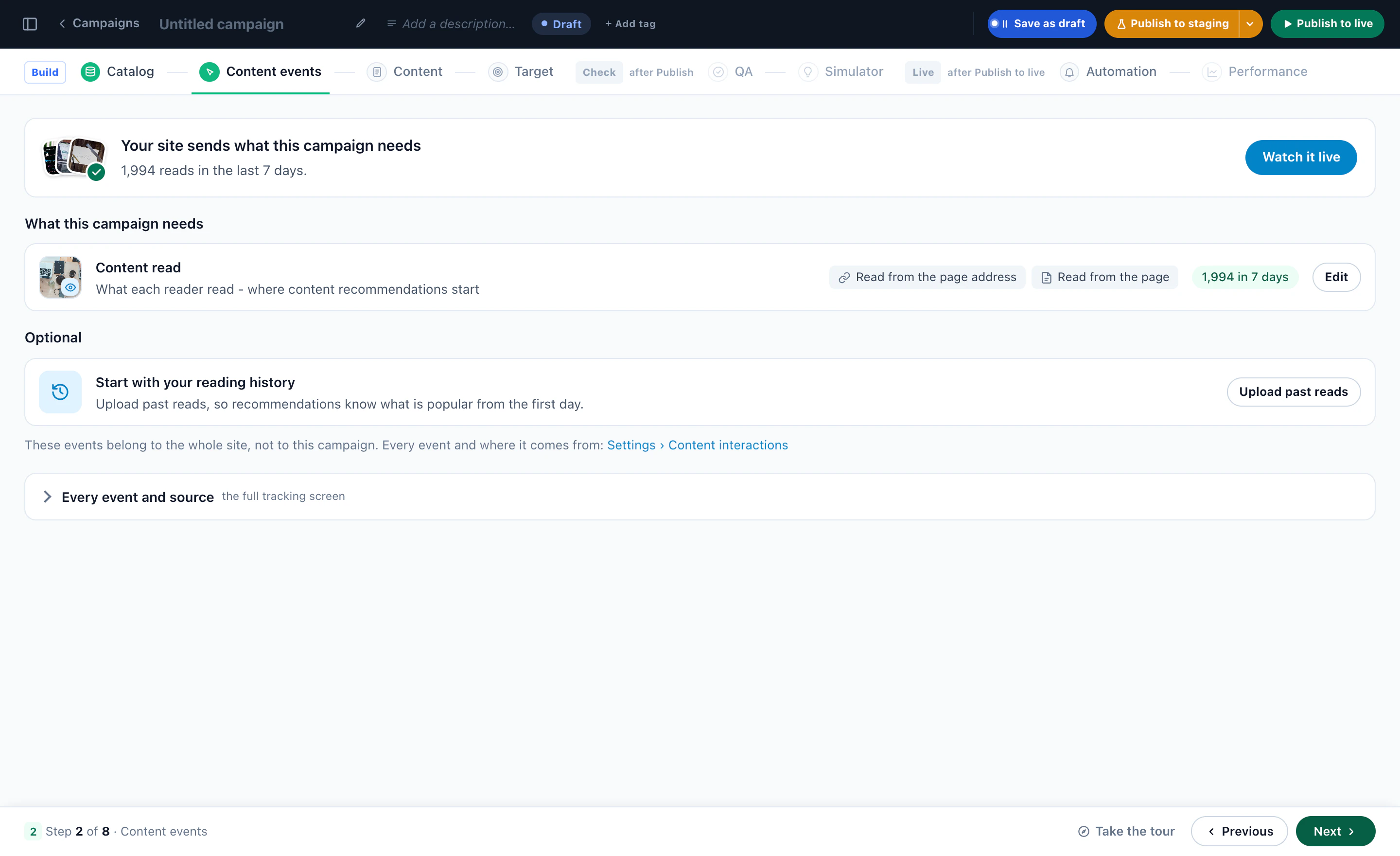This screenshot has height=856, width=1400.
Task: Select the Content events step
Action: click(x=260, y=71)
